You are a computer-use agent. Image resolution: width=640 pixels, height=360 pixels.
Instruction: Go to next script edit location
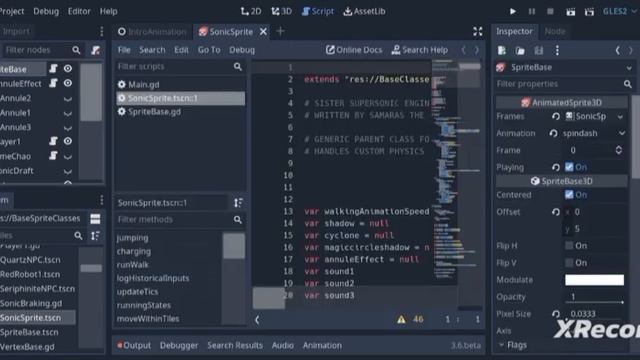(x=476, y=50)
